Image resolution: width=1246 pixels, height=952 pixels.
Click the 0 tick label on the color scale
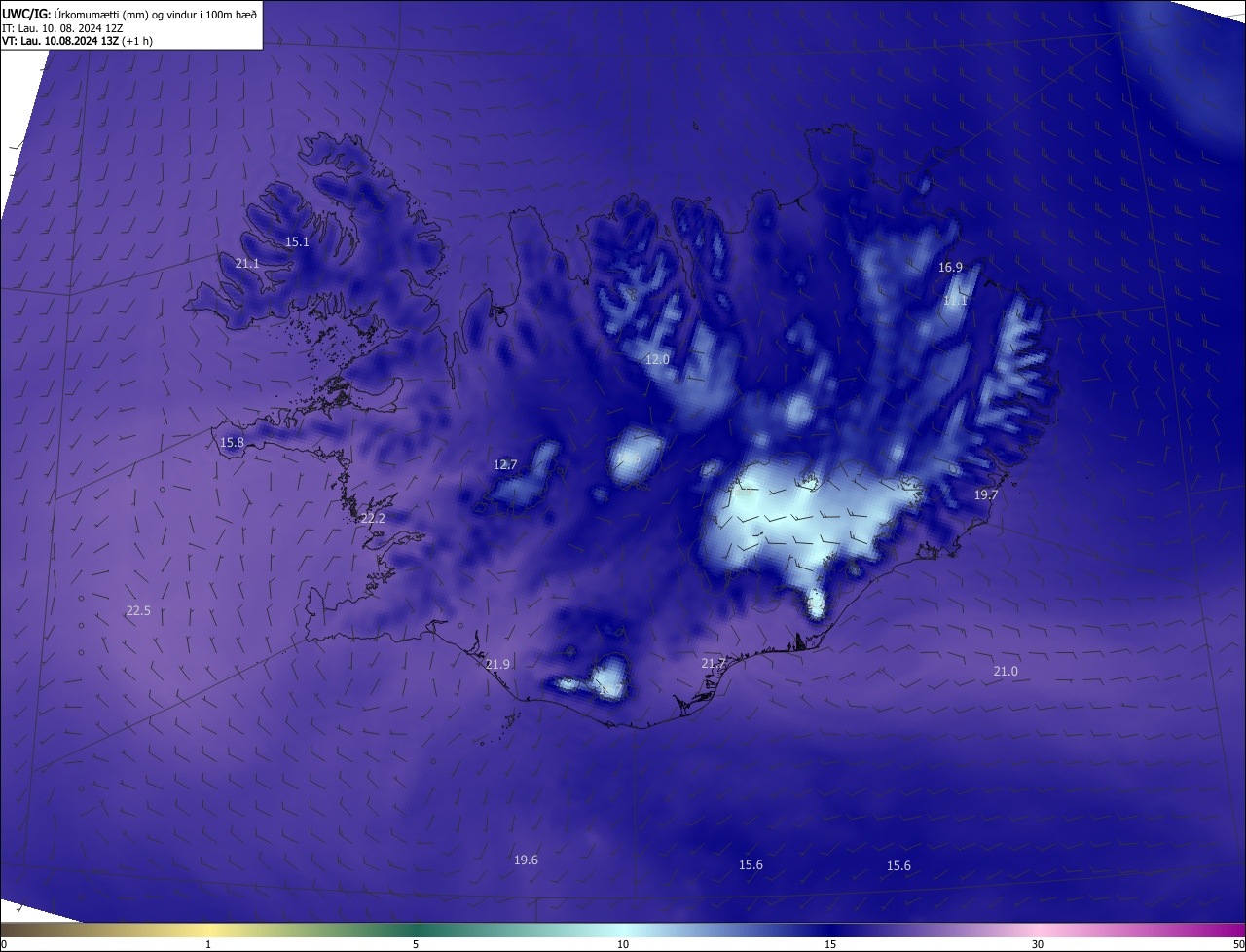click(x=4, y=945)
